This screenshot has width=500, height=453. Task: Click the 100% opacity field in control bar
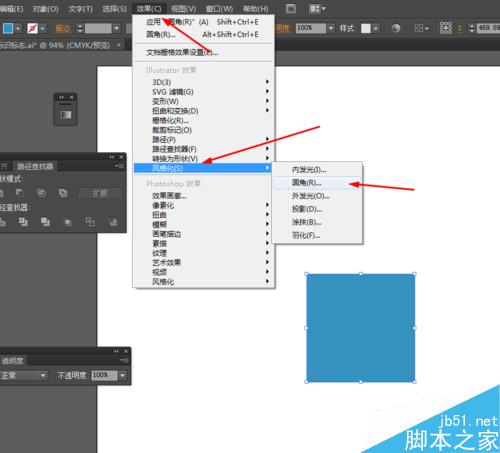[311, 28]
